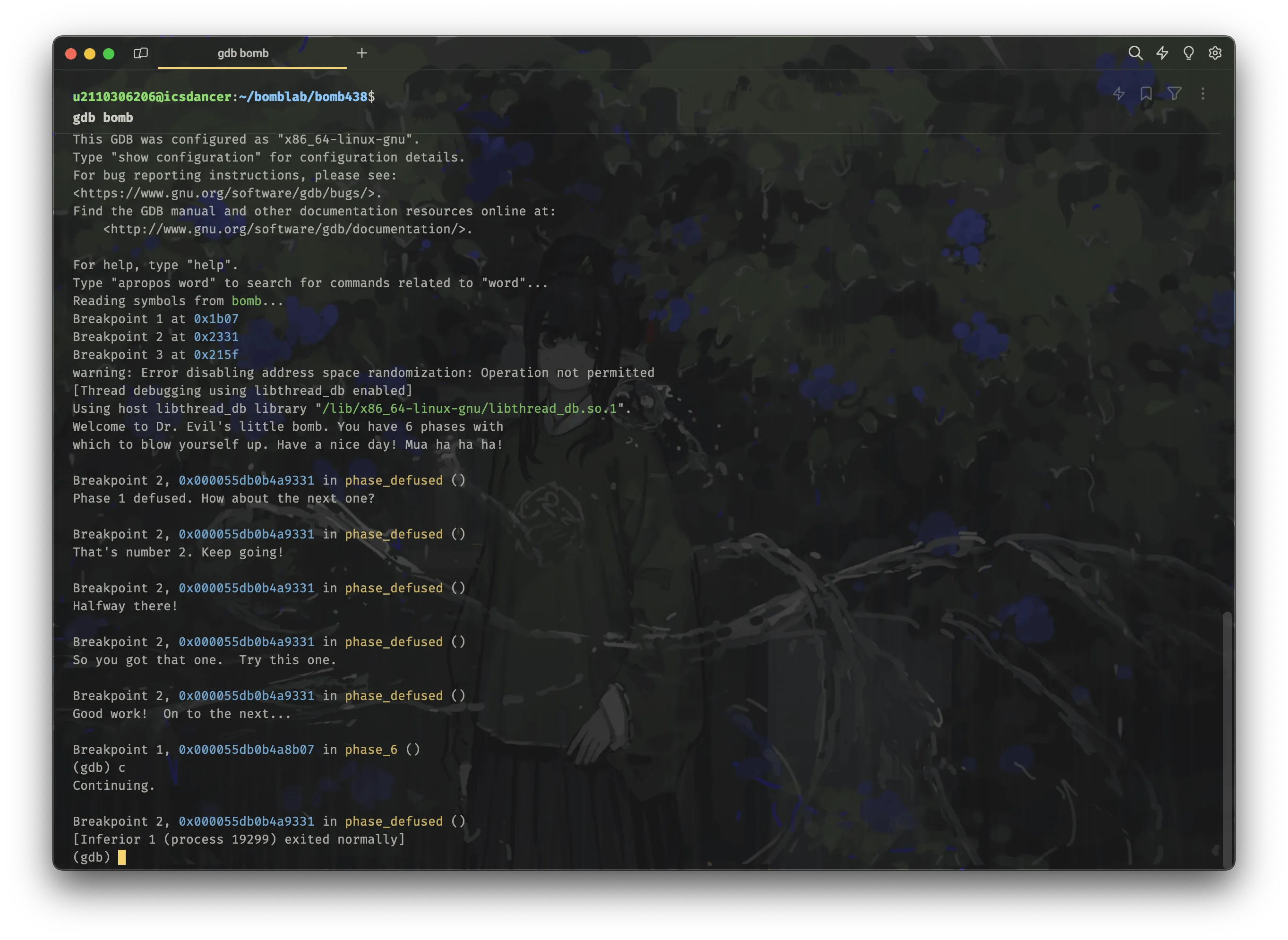Image resolution: width=1288 pixels, height=940 pixels.
Task: Bookmark the gdb bomb command block
Action: click(1146, 94)
